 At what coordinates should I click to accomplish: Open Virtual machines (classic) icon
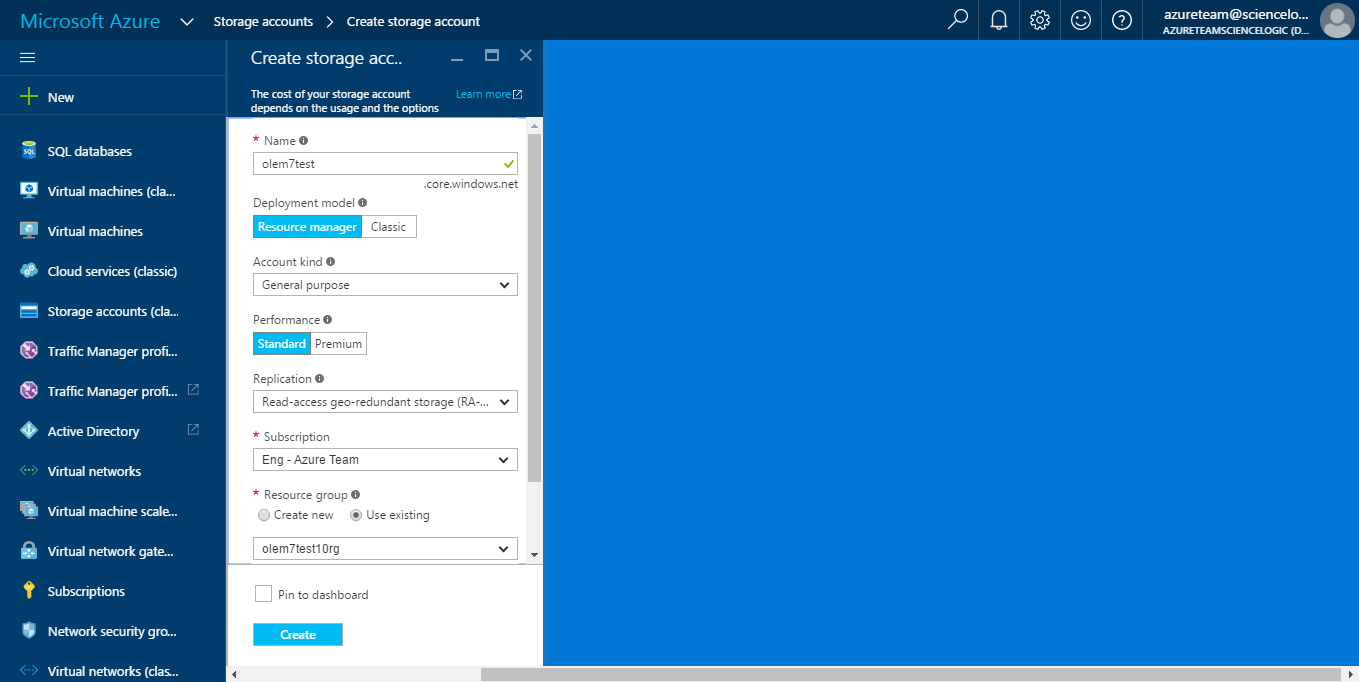[29, 191]
